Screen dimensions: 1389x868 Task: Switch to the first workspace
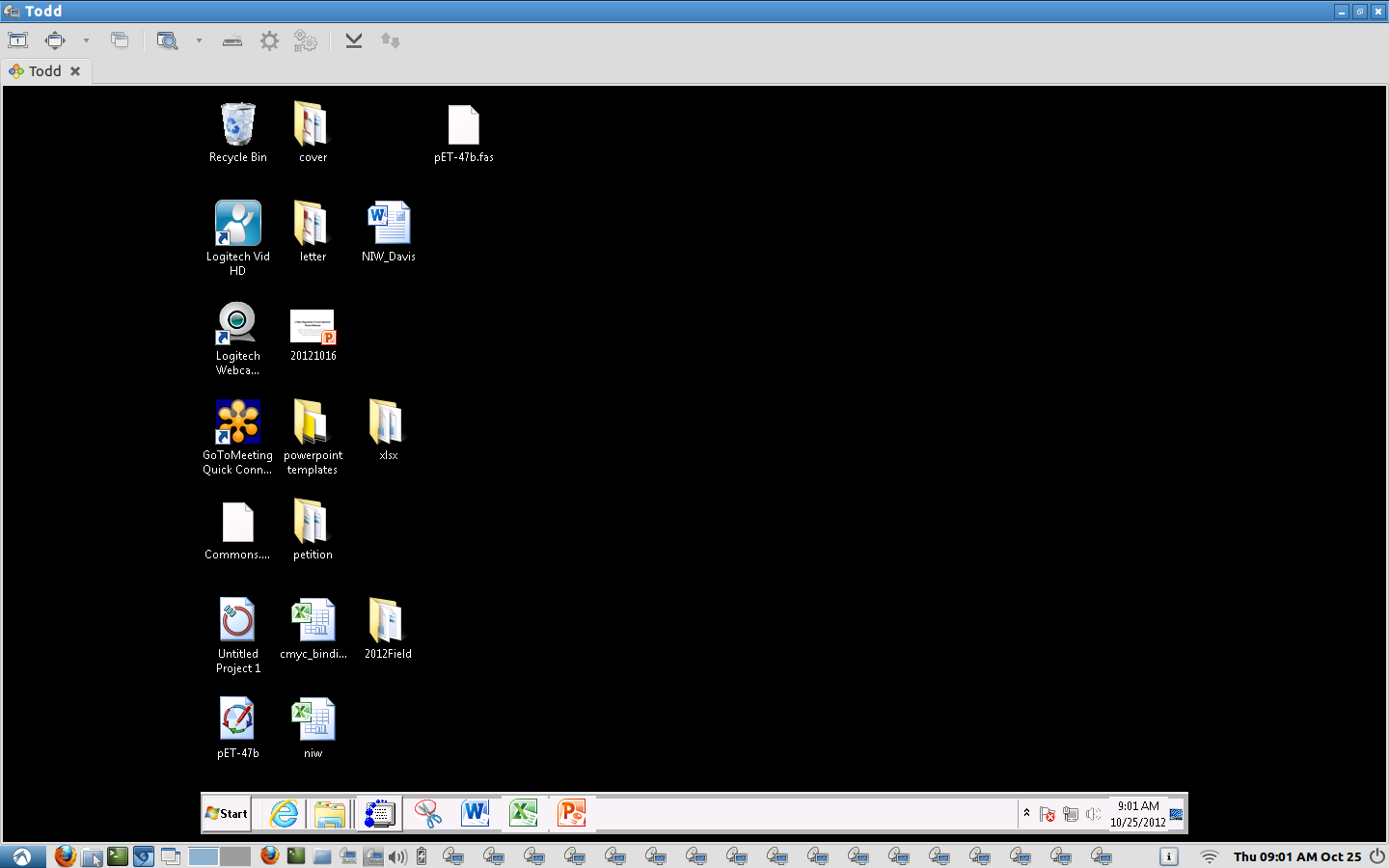[x=204, y=855]
